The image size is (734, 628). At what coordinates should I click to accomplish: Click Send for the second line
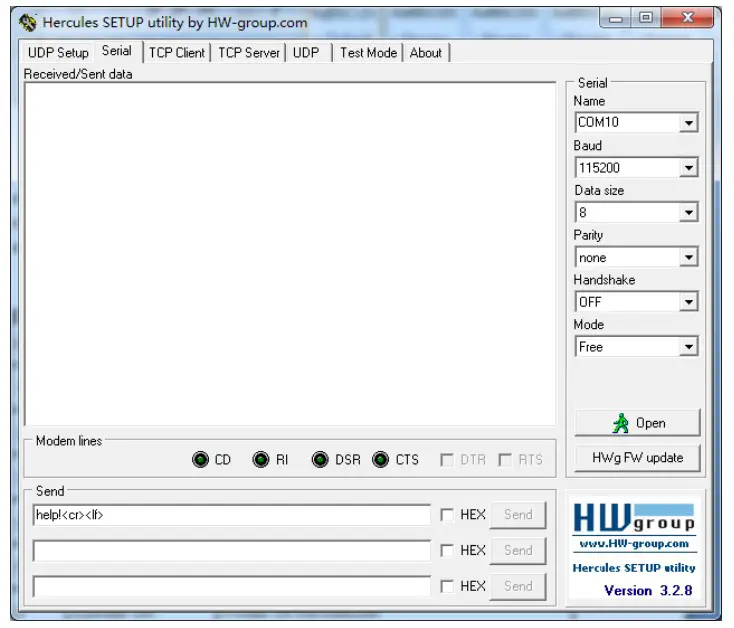click(x=518, y=550)
